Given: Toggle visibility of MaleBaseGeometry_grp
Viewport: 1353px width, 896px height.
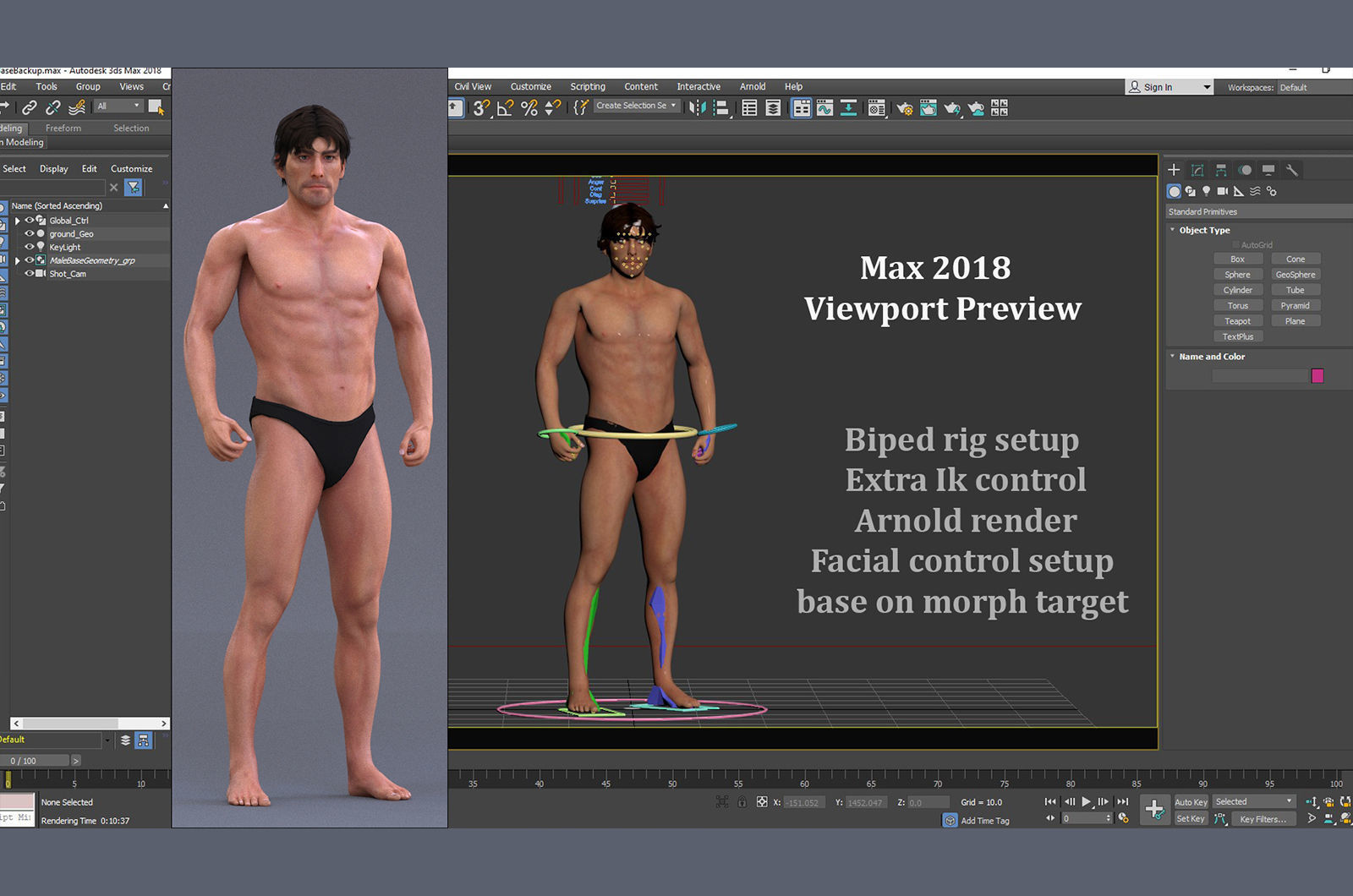Looking at the screenshot, I should coord(29,260).
